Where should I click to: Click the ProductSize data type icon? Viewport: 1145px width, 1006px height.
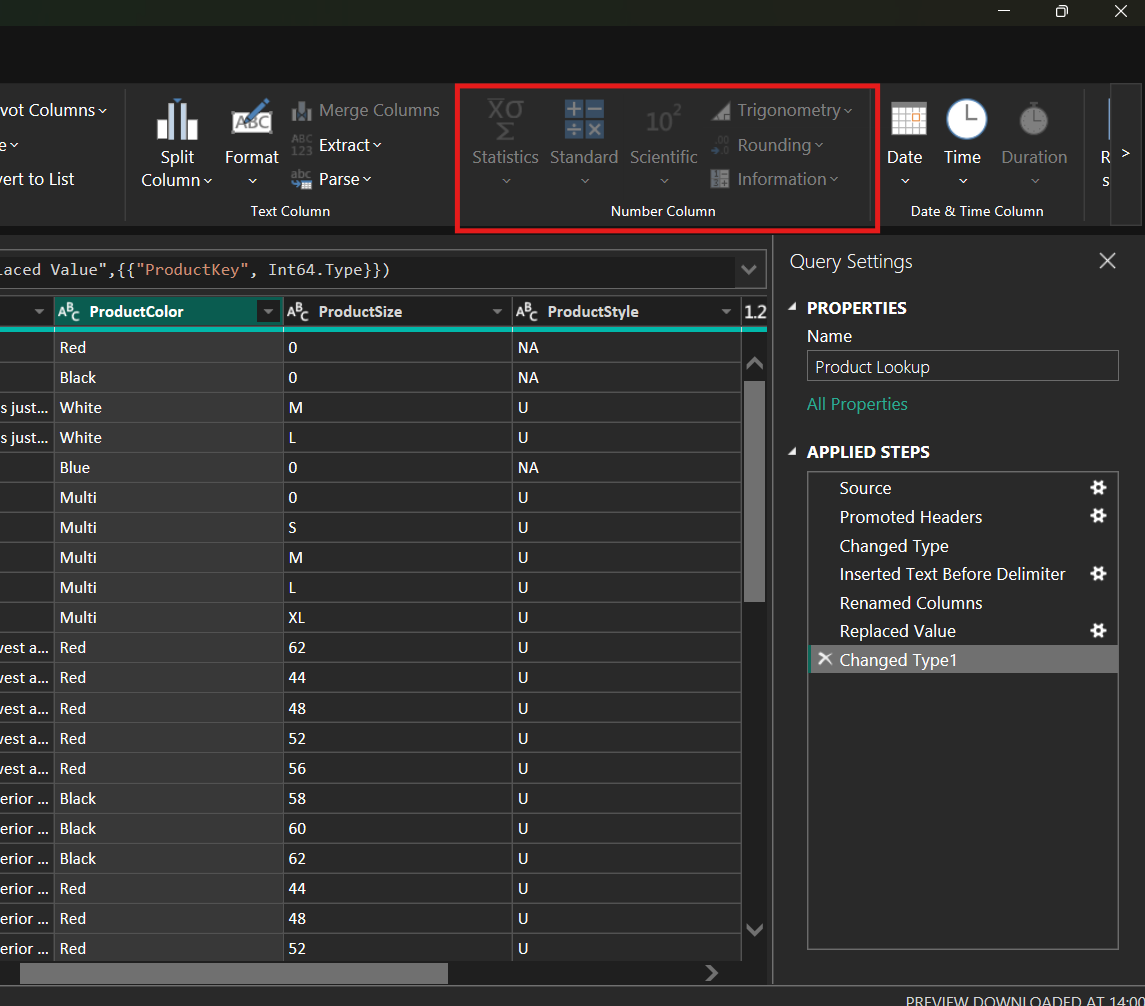[298, 312]
